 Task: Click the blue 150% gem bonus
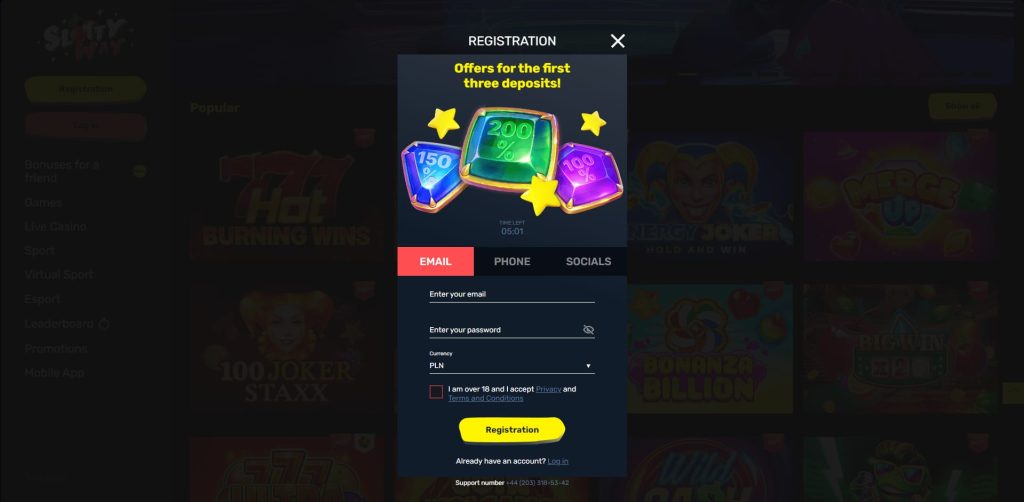tap(431, 175)
